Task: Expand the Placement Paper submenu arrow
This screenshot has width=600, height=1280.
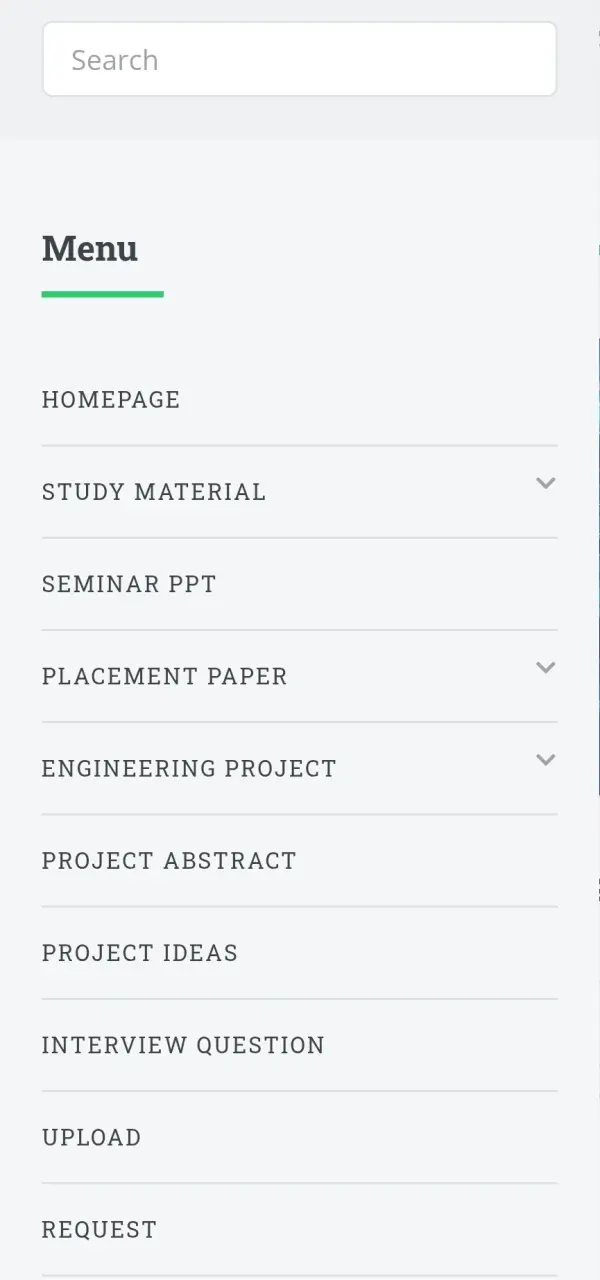Action: [545, 667]
